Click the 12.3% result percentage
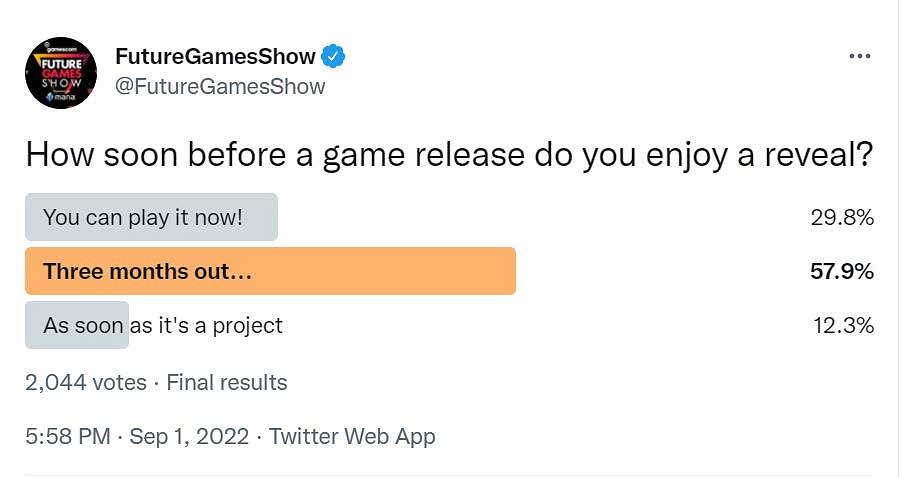The height and width of the screenshot is (478, 902). click(842, 325)
